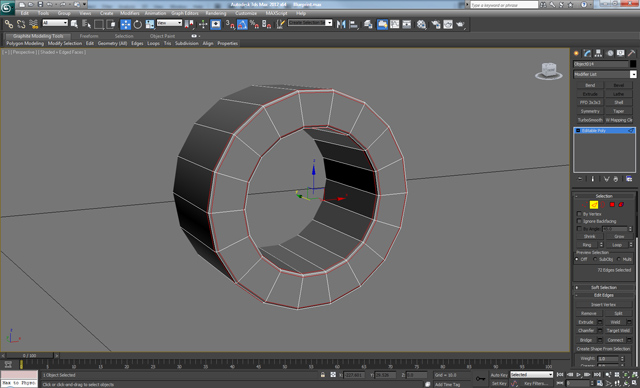Image resolution: width=640 pixels, height=388 pixels.
Task: Select the Move transform tool
Action: [x=125, y=24]
